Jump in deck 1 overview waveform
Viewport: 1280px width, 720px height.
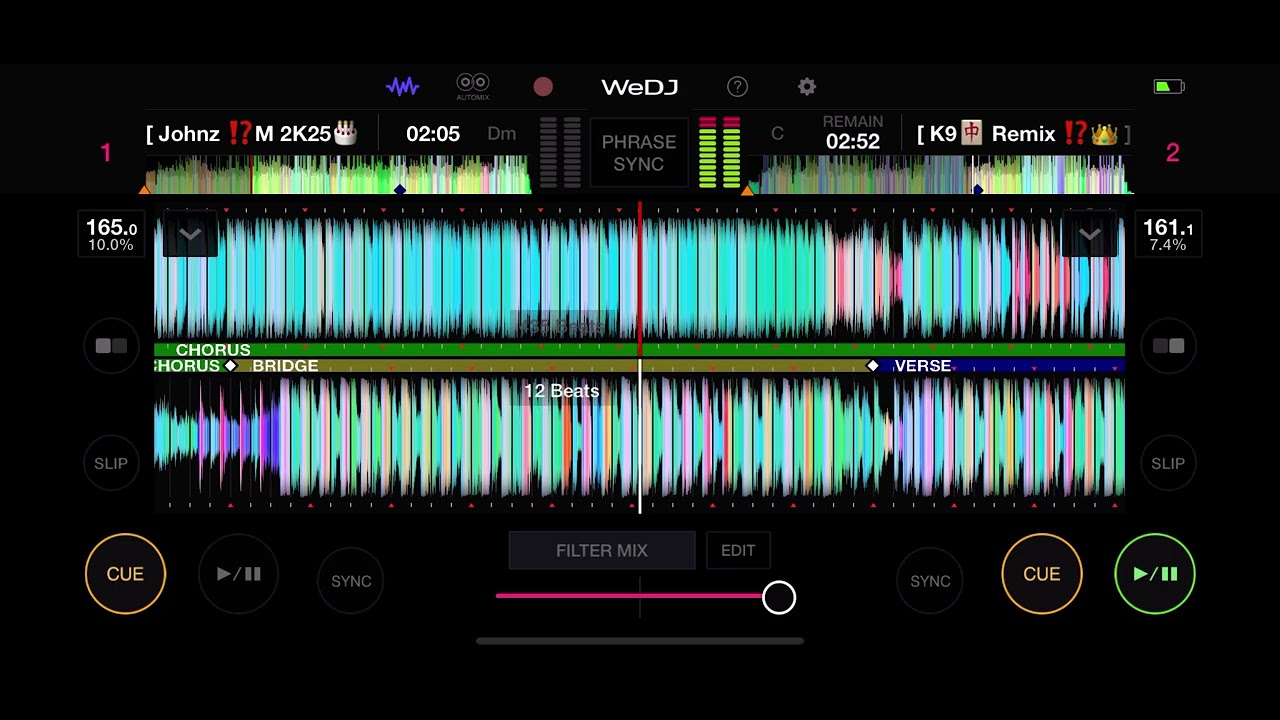pos(338,175)
